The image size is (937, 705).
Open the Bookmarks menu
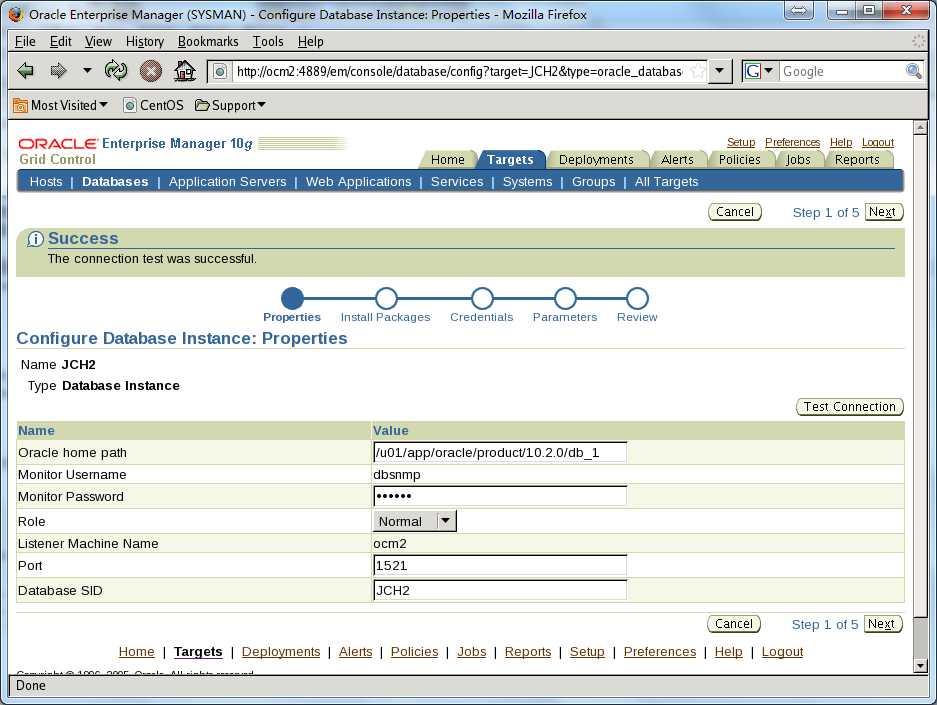pos(208,41)
